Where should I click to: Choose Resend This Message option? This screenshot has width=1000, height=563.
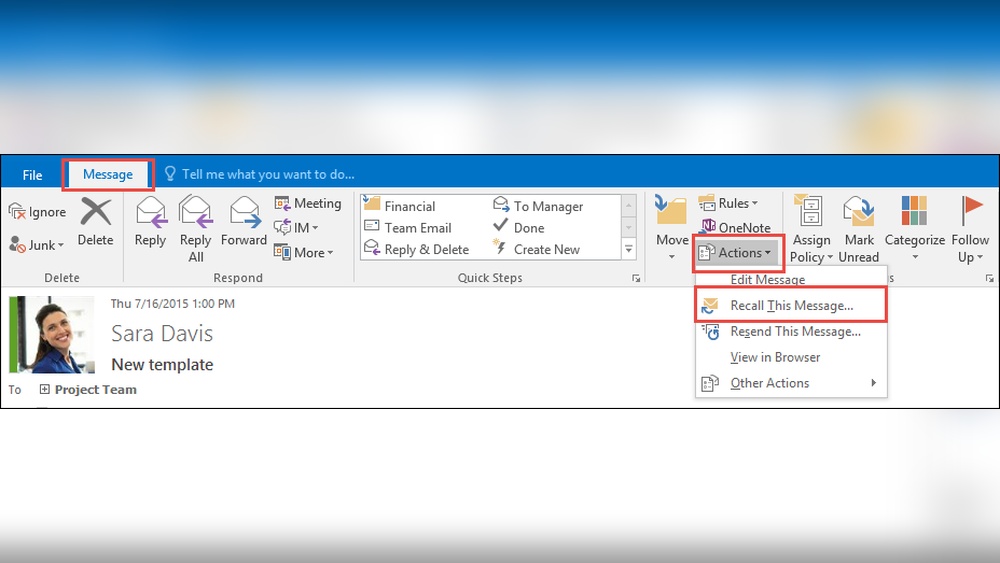[x=795, y=332]
